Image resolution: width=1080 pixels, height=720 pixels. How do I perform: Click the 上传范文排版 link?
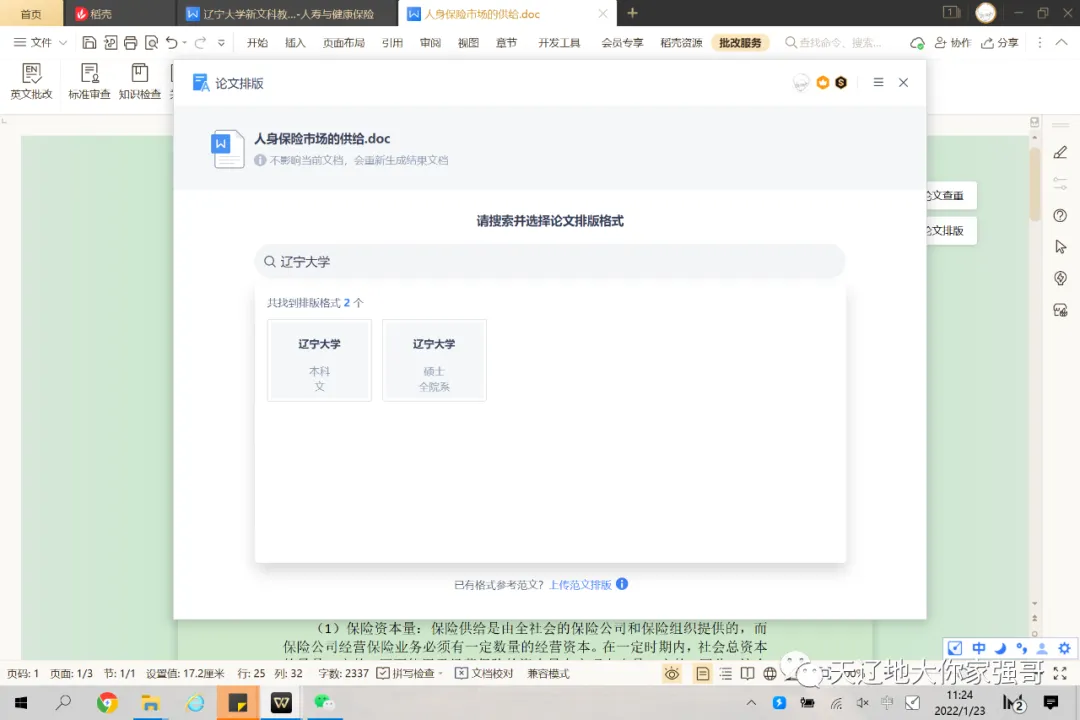click(x=580, y=585)
